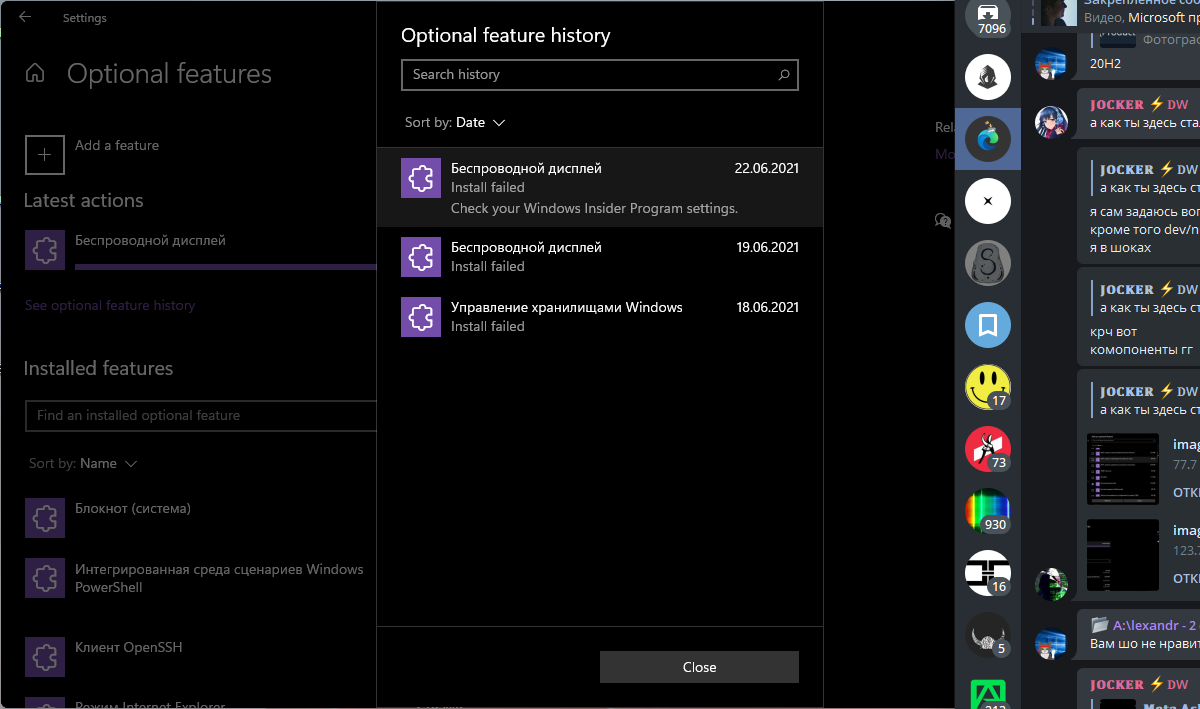Image resolution: width=1200 pixels, height=709 pixels.
Task: Close the Optional feature history dialog
Action: pyautogui.click(x=699, y=667)
